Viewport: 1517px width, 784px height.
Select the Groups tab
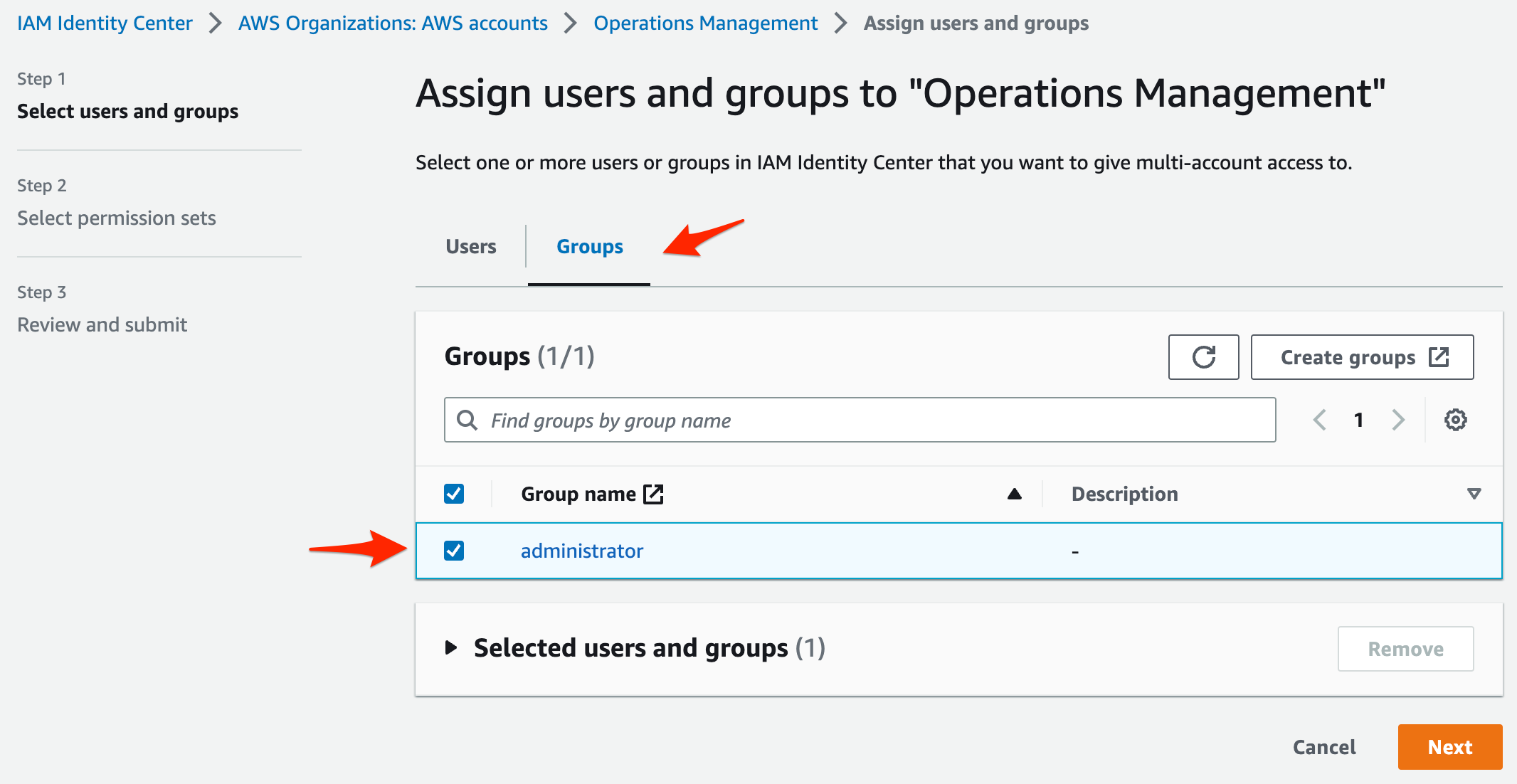pos(590,247)
